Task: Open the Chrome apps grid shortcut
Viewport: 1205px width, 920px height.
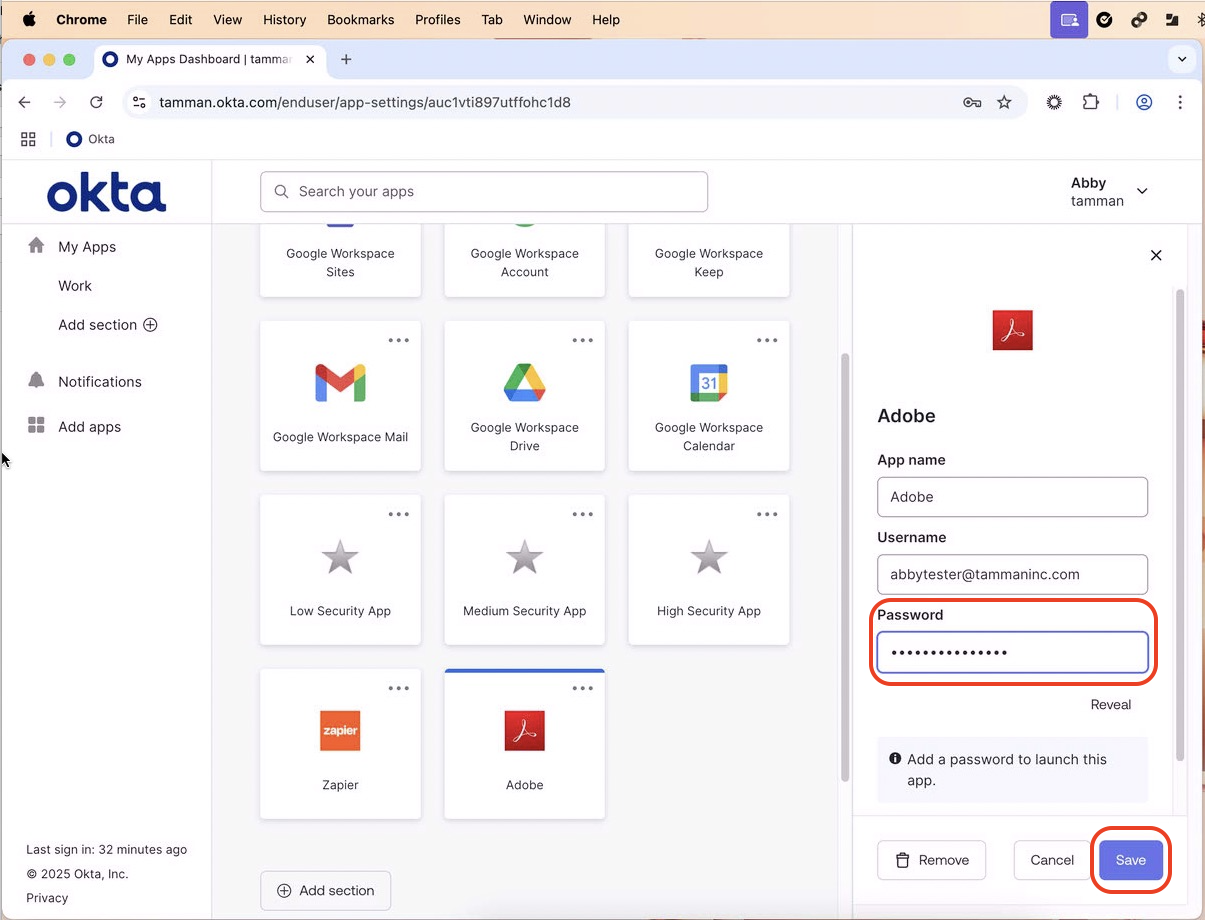Action: (x=28, y=139)
